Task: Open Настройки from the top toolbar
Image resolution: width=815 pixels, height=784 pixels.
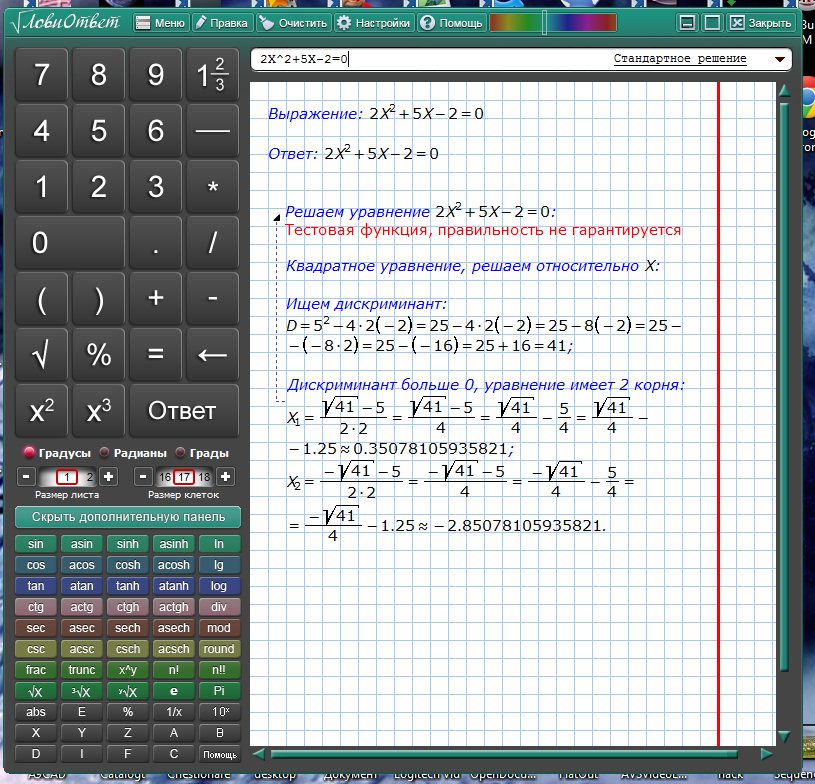Action: coord(373,22)
